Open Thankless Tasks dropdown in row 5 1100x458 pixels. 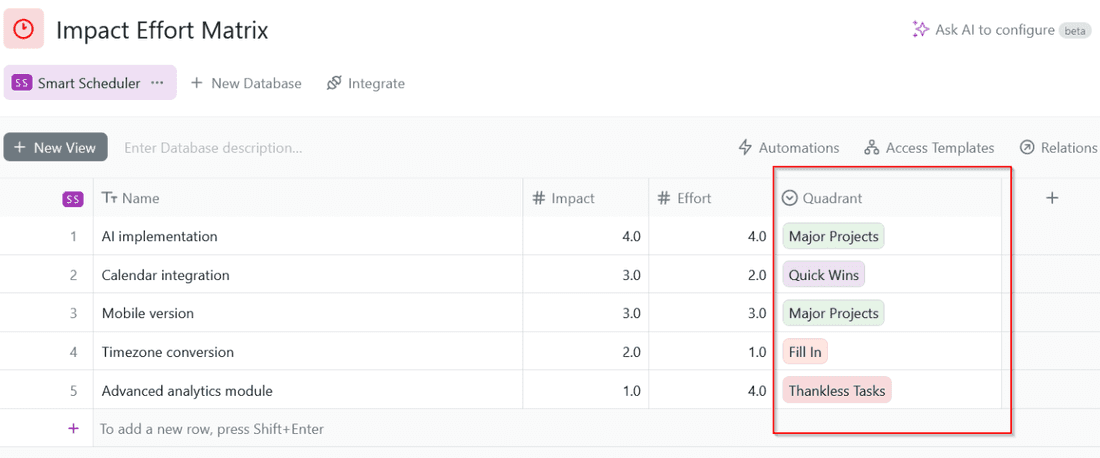point(836,391)
